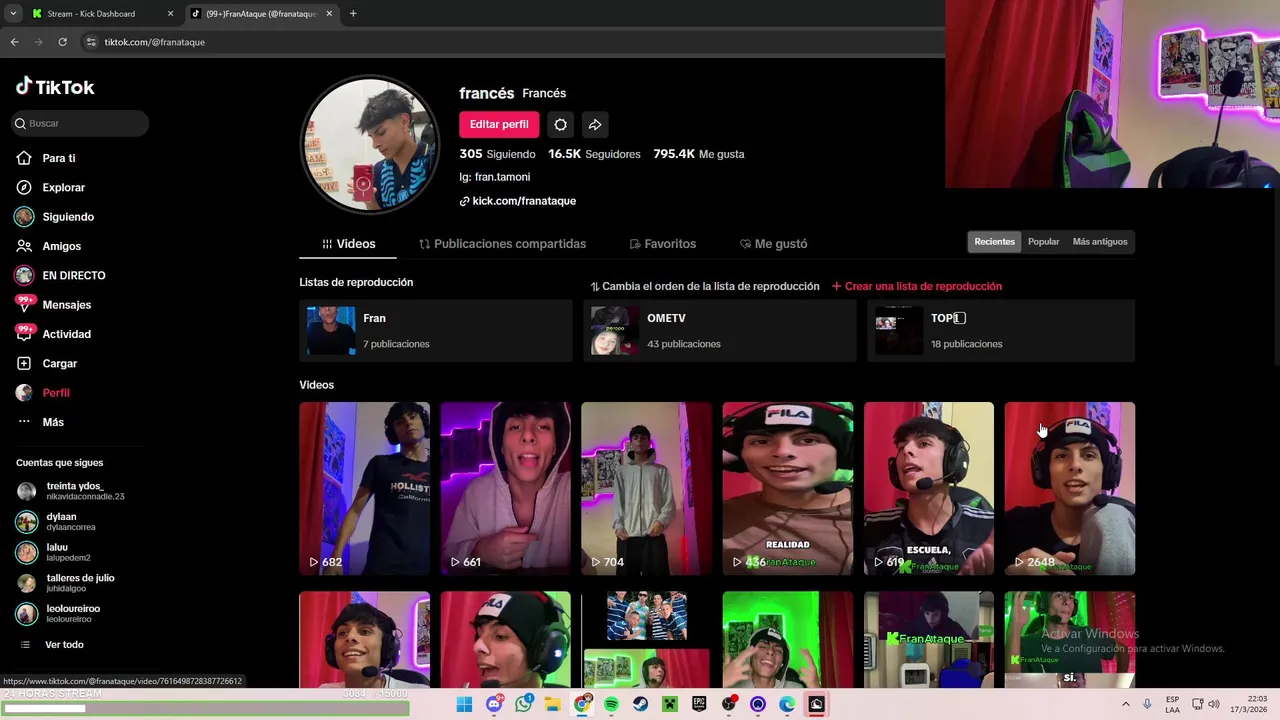The height and width of the screenshot is (720, 1280).
Task: Open video with 2648 views
Action: pos(1069,488)
